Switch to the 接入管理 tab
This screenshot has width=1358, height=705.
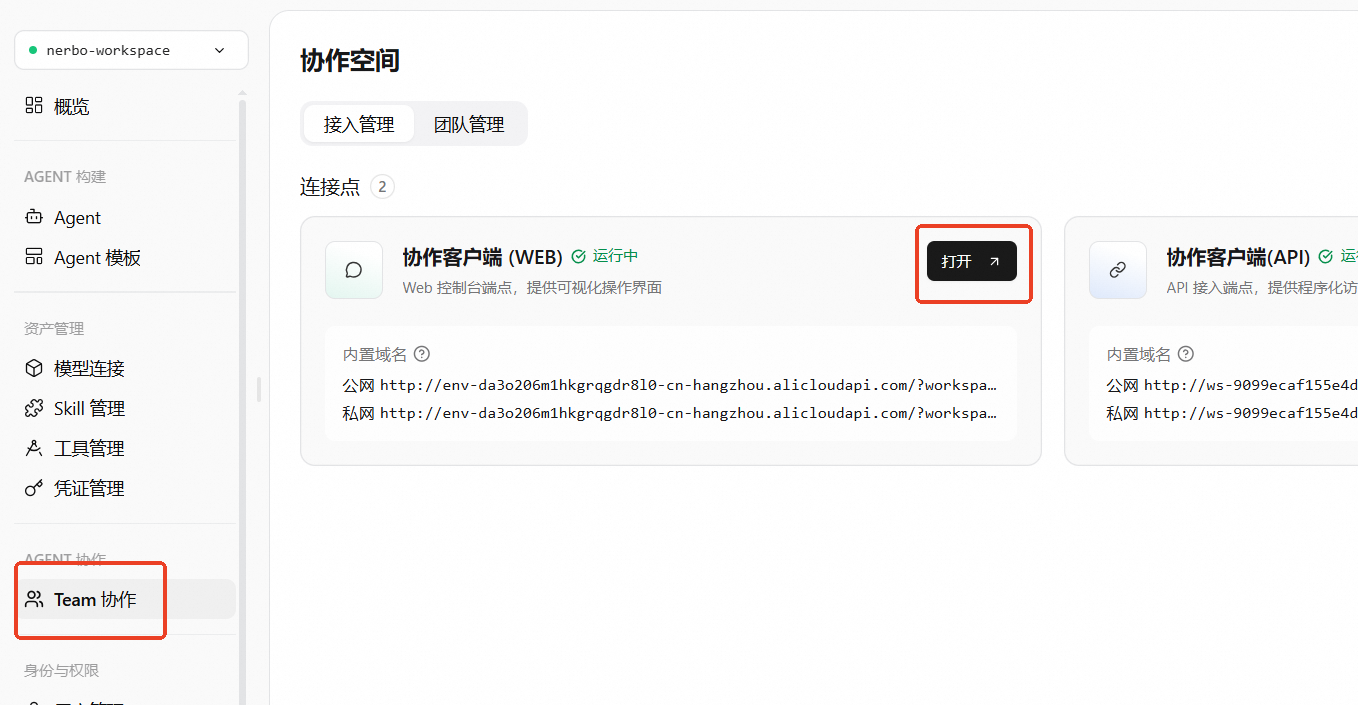point(359,124)
